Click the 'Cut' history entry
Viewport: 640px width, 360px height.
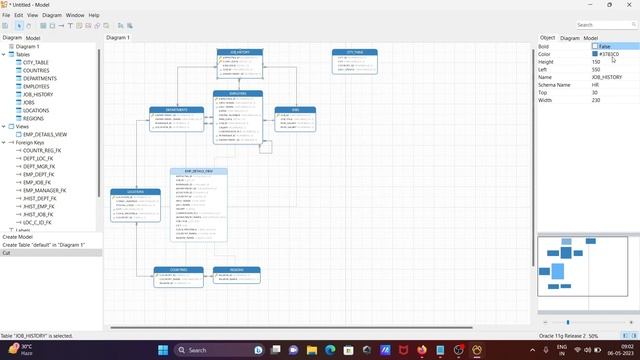coord(51,253)
